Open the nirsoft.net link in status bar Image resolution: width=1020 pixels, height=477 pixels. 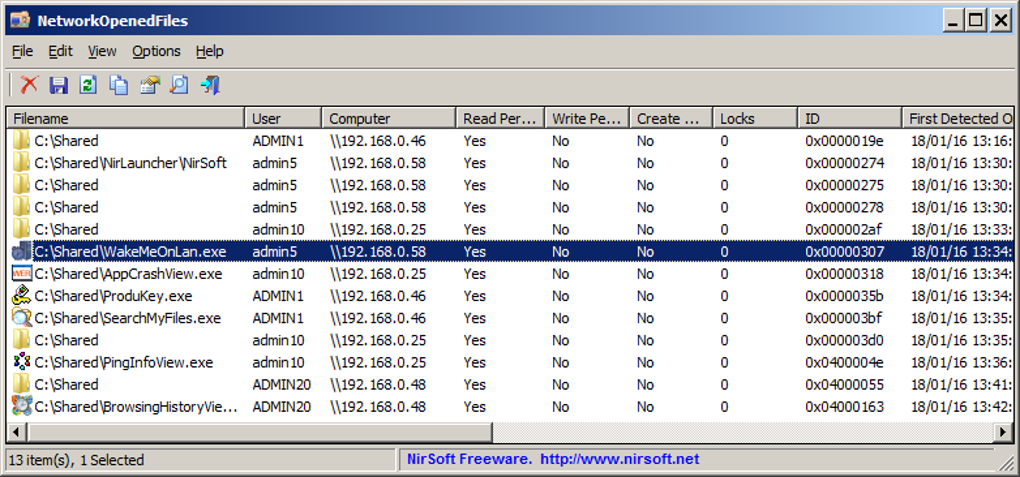(620, 460)
